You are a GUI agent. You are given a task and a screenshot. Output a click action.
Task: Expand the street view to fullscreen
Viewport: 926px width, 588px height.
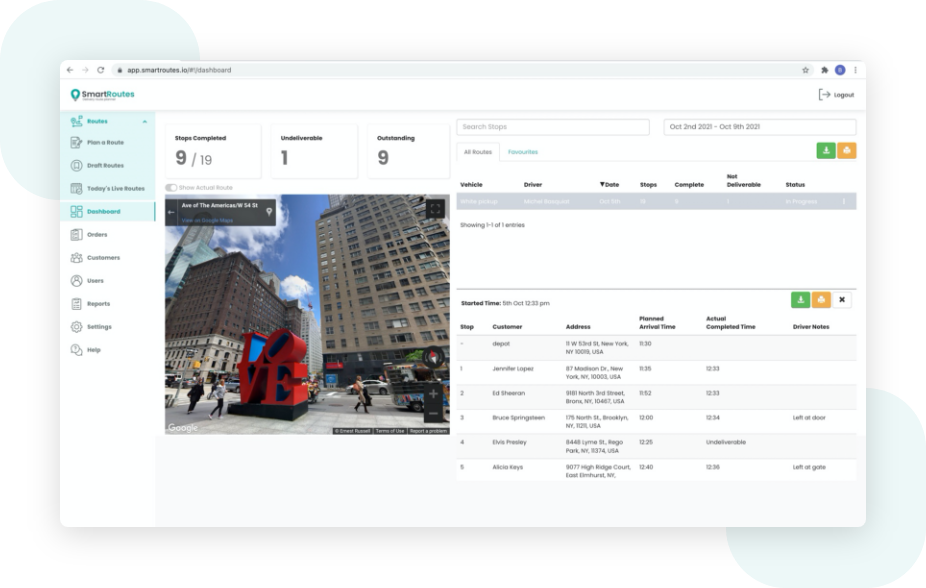[x=435, y=208]
